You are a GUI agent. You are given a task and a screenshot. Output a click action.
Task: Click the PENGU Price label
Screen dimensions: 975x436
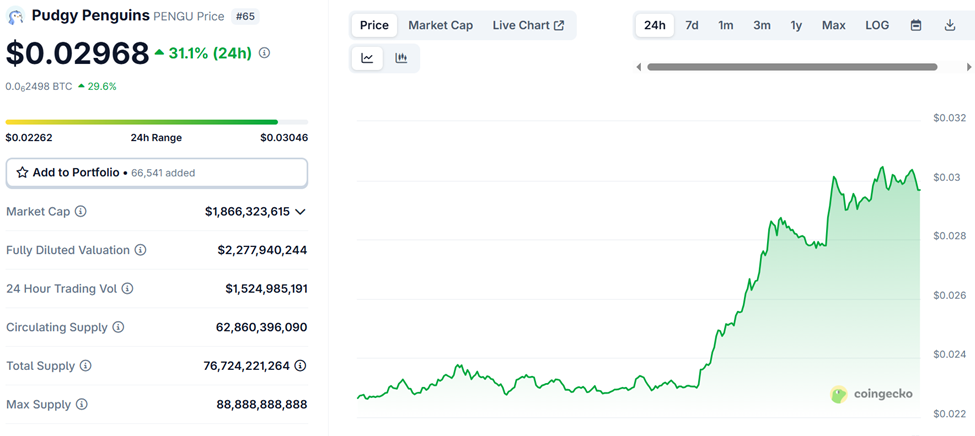pyautogui.click(x=189, y=17)
